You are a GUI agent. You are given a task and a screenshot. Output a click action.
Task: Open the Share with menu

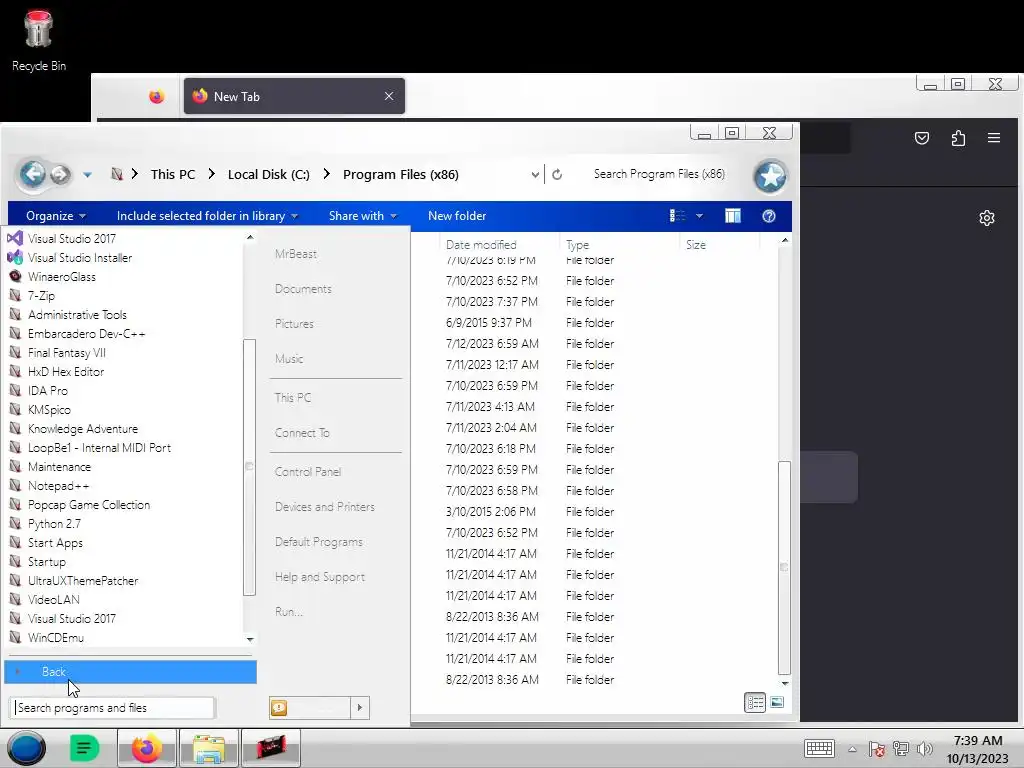pos(362,216)
